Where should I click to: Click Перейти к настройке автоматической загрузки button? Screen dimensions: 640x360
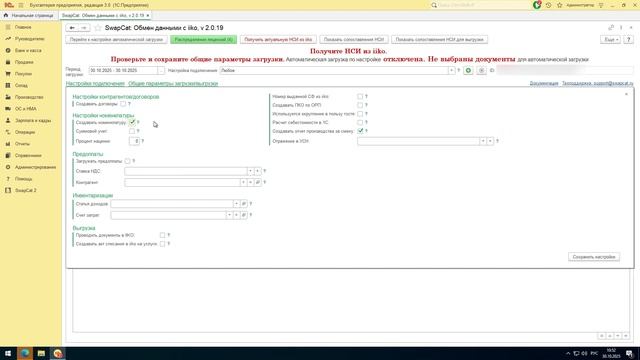pyautogui.click(x=116, y=40)
